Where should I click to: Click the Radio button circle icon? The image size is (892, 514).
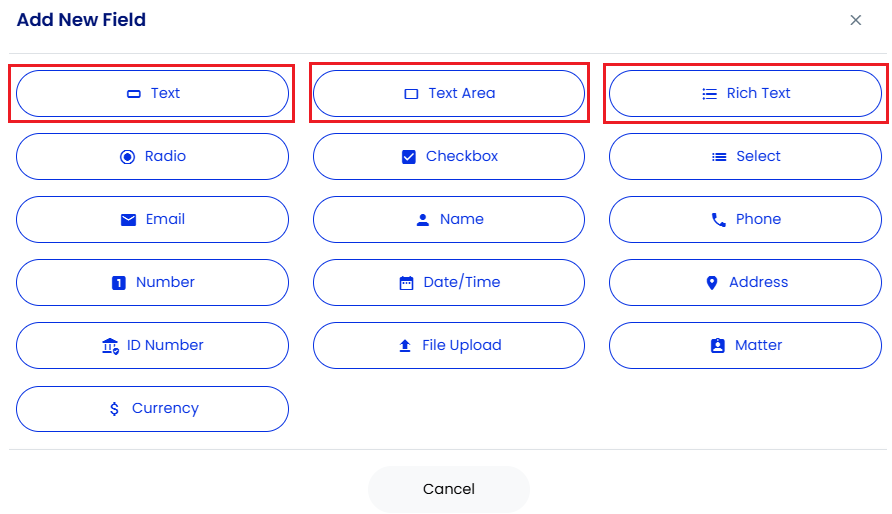(127, 157)
